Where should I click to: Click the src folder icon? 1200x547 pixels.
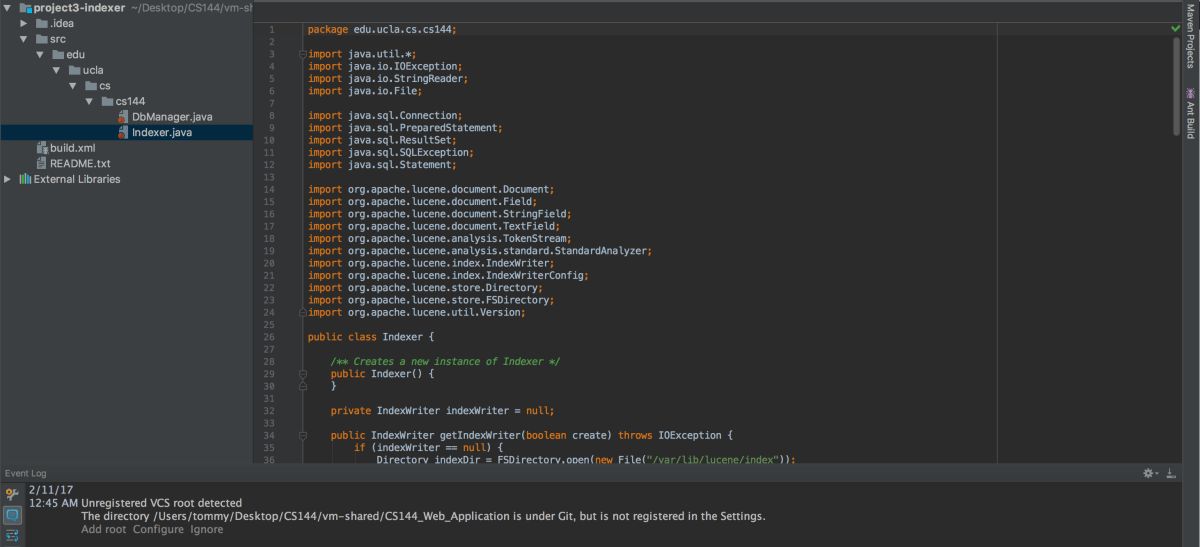(x=41, y=39)
